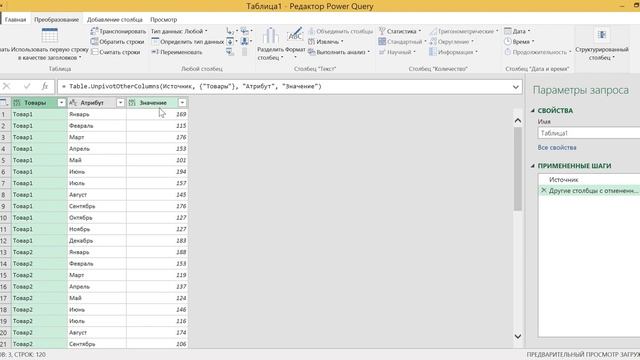Click the 'Use first row as headers' table icon
640x360 pixels.
(x=49, y=36)
